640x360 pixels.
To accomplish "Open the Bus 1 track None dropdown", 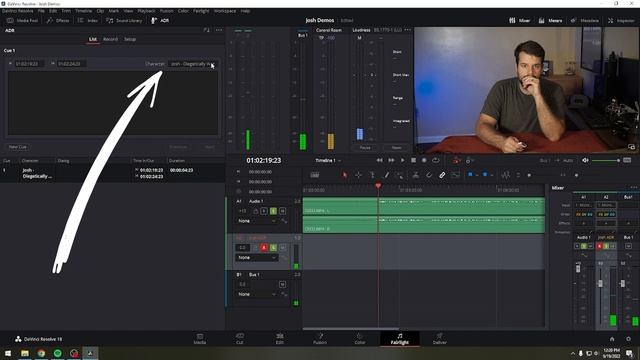I will click(x=257, y=294).
